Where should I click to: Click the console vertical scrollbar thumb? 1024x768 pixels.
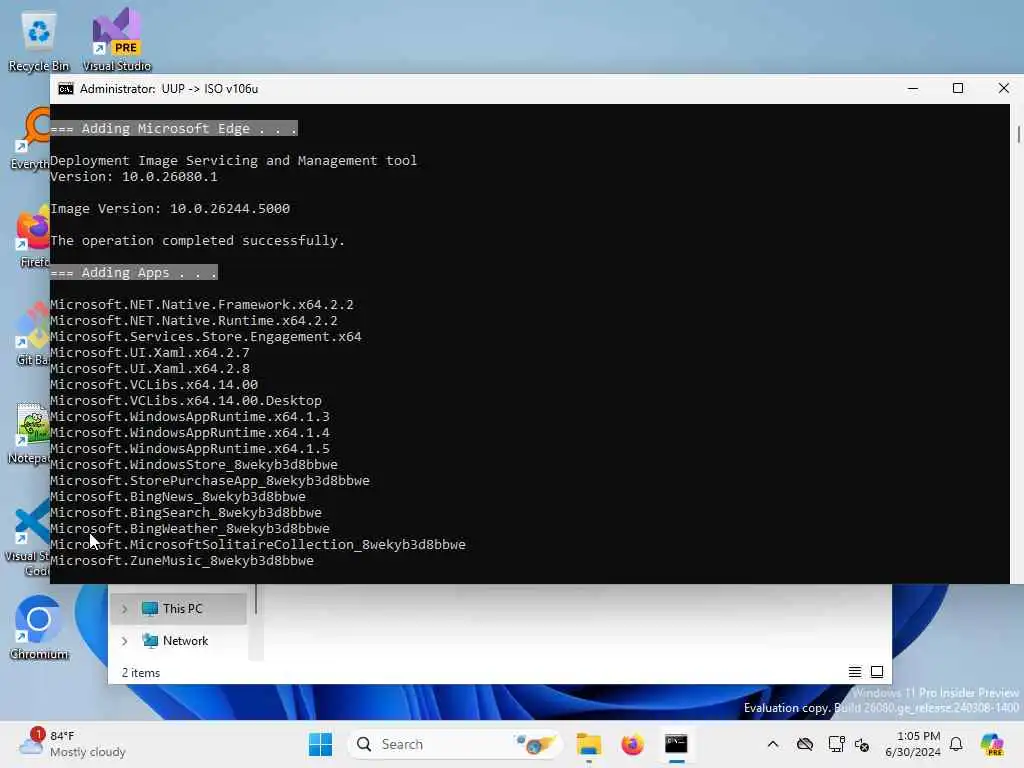1017,134
